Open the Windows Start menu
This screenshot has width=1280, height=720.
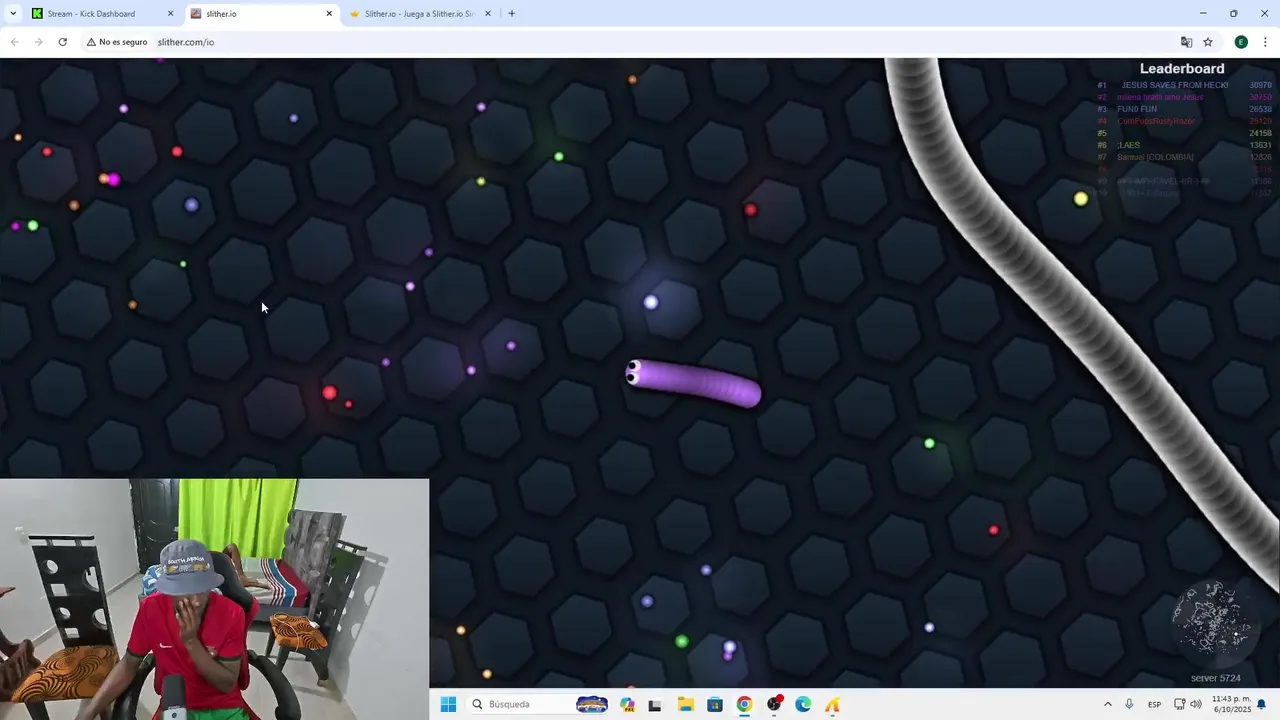(448, 704)
